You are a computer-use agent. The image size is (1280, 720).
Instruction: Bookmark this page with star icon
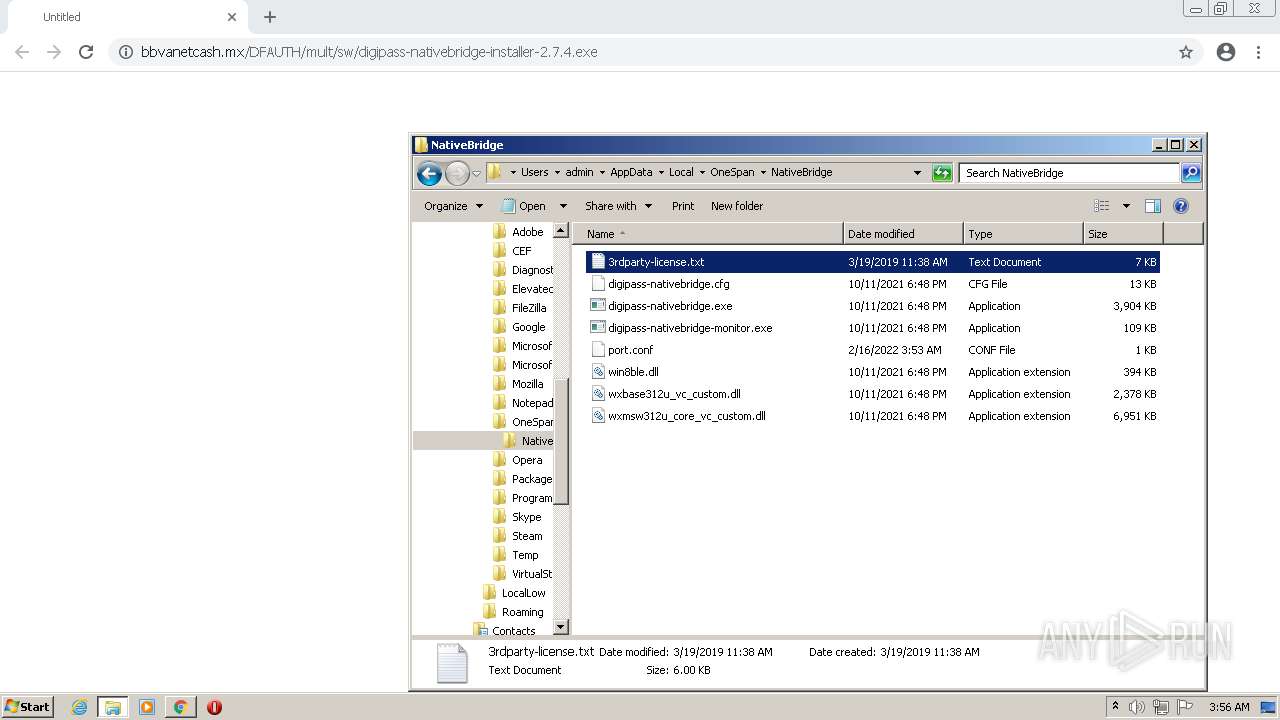tap(1186, 52)
